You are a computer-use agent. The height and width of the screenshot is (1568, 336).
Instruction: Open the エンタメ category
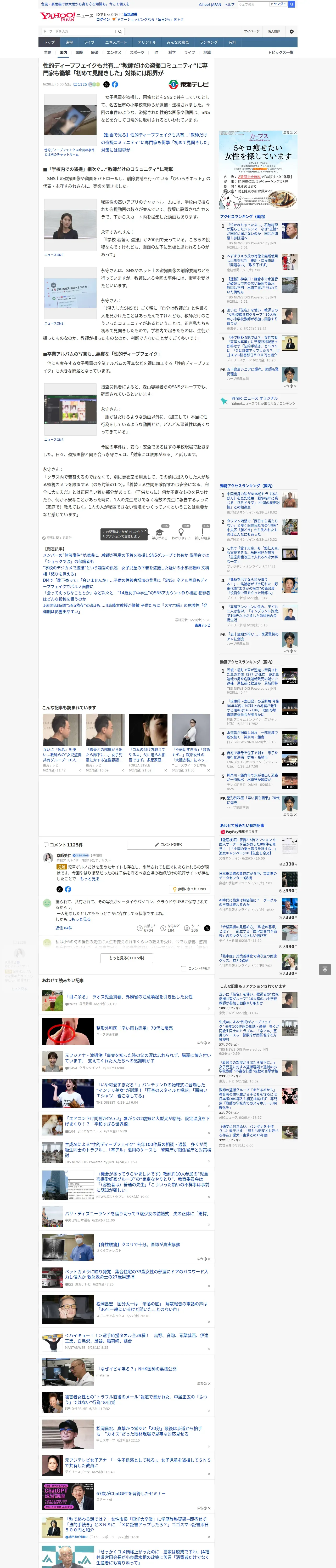114,52
